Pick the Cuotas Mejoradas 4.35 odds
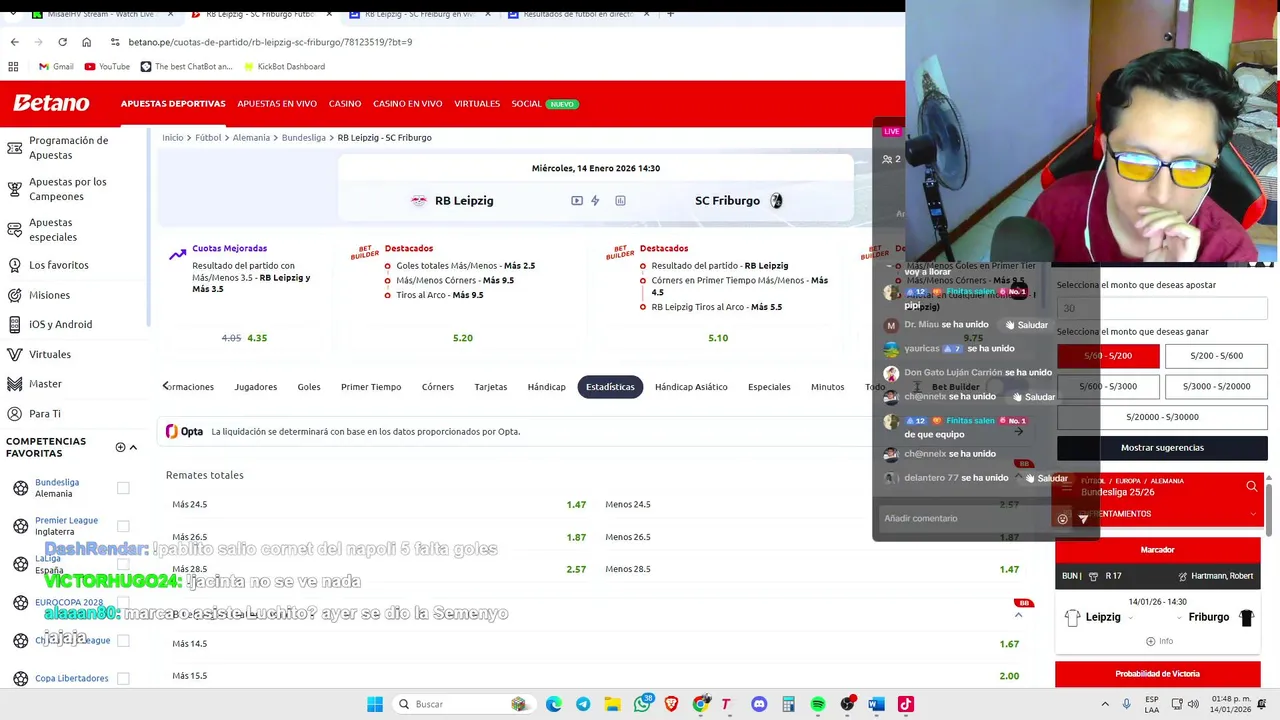Image resolution: width=1280 pixels, height=720 pixels. pyautogui.click(x=257, y=338)
